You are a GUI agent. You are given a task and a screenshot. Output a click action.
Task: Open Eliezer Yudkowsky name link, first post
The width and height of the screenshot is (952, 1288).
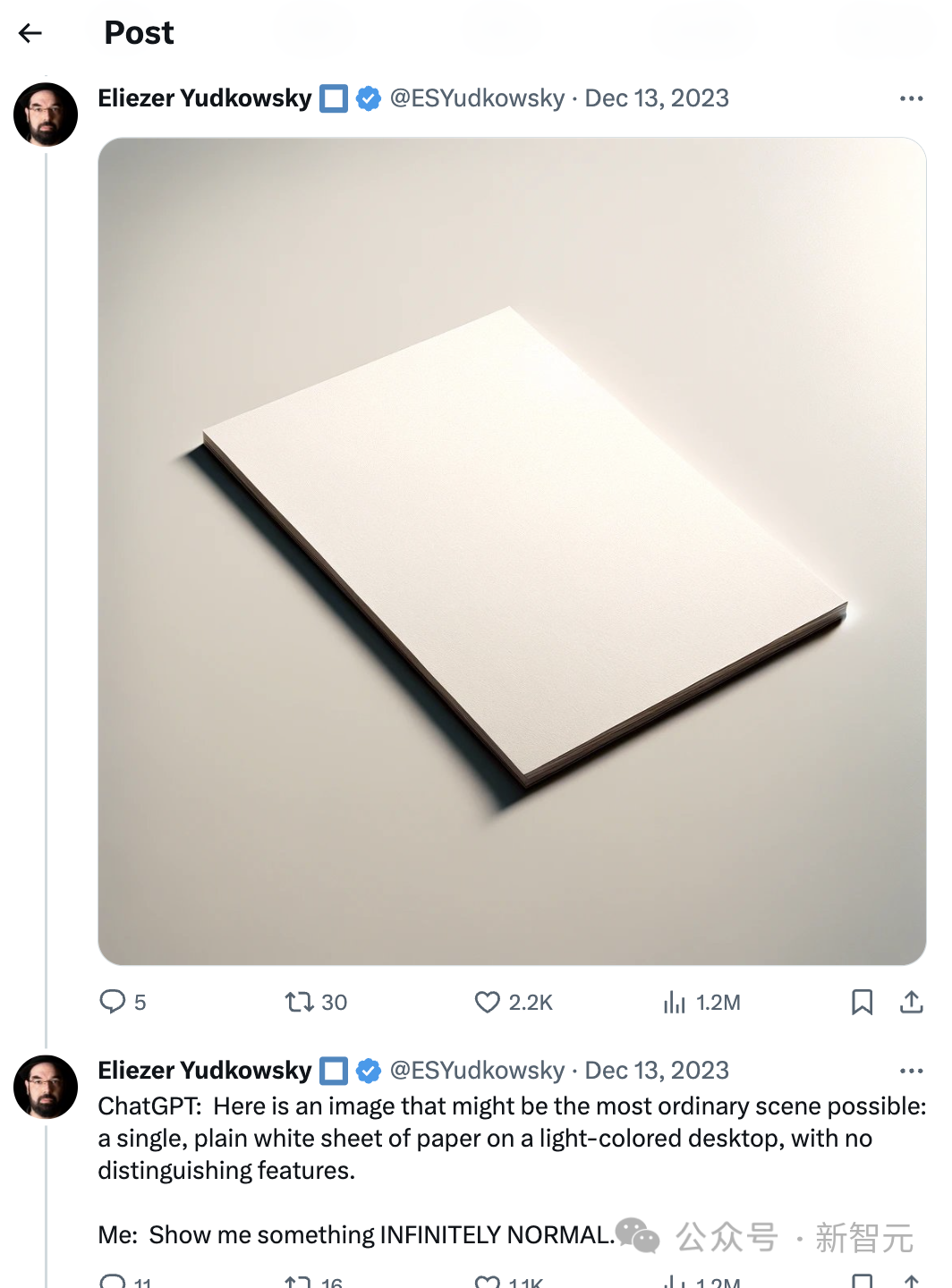pos(205,98)
